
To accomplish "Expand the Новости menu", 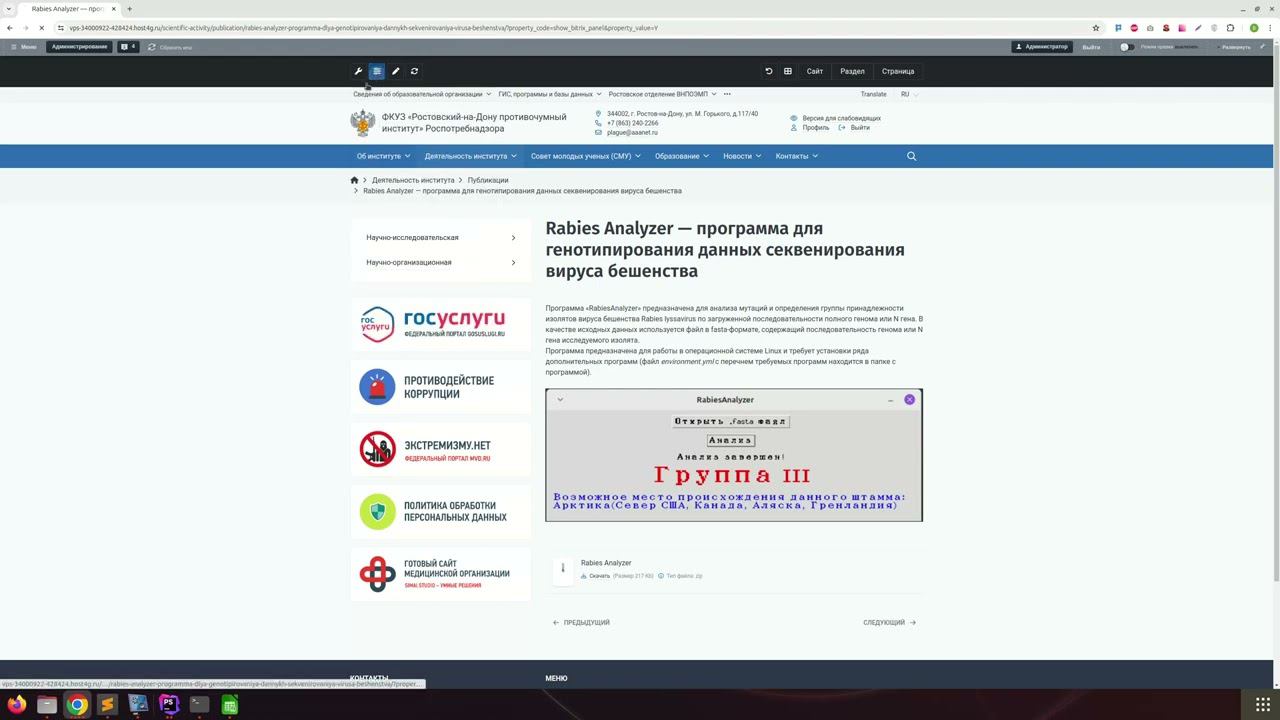I will [x=742, y=156].
